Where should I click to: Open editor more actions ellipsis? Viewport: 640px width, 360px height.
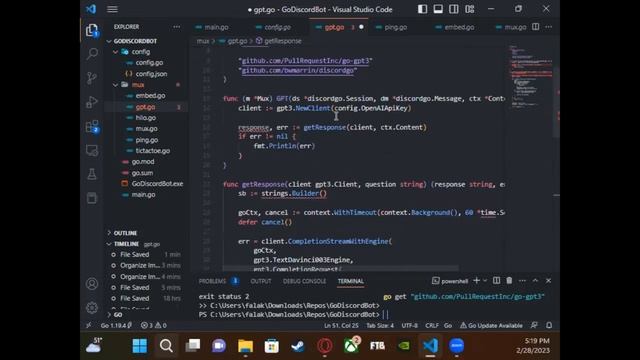point(549,27)
